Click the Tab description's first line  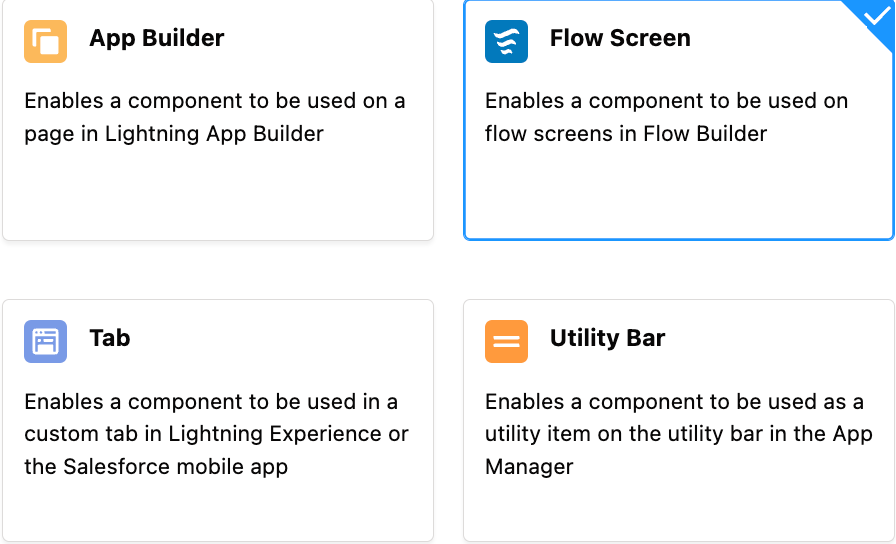tap(211, 402)
